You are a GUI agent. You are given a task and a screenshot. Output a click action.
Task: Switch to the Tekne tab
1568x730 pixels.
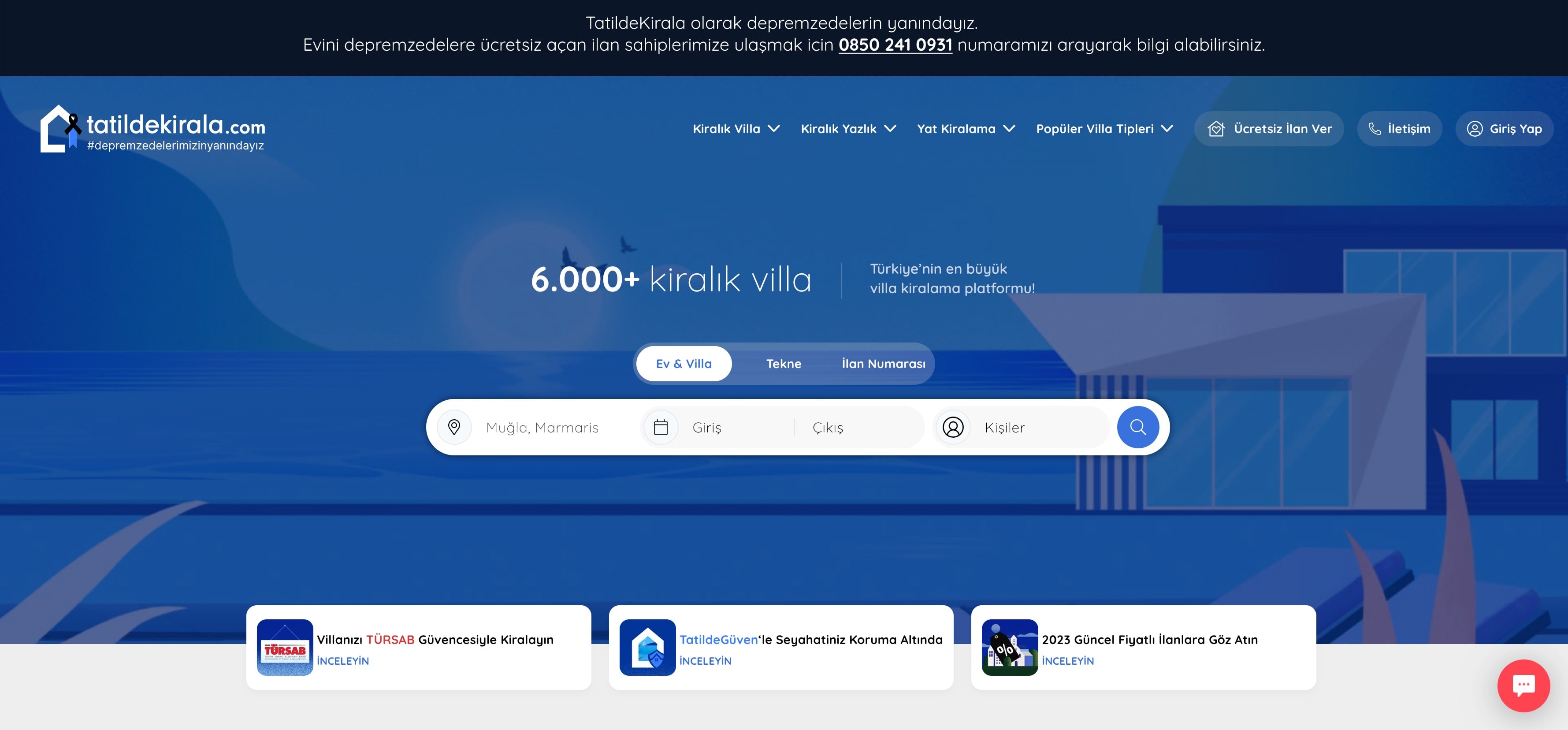coord(784,364)
